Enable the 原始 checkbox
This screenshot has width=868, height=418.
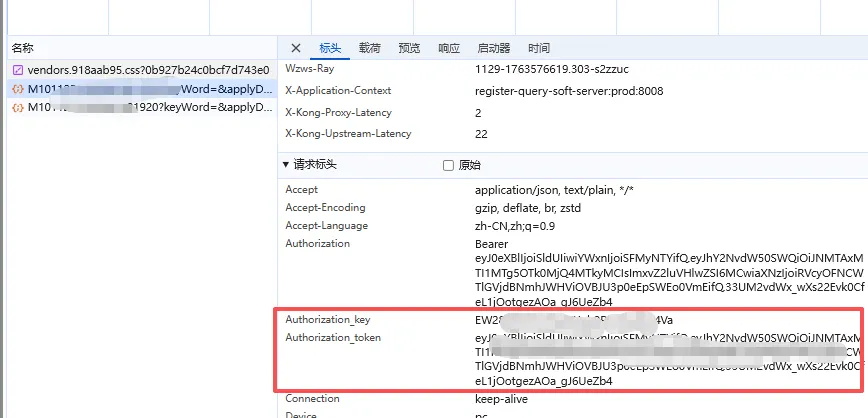coord(449,165)
